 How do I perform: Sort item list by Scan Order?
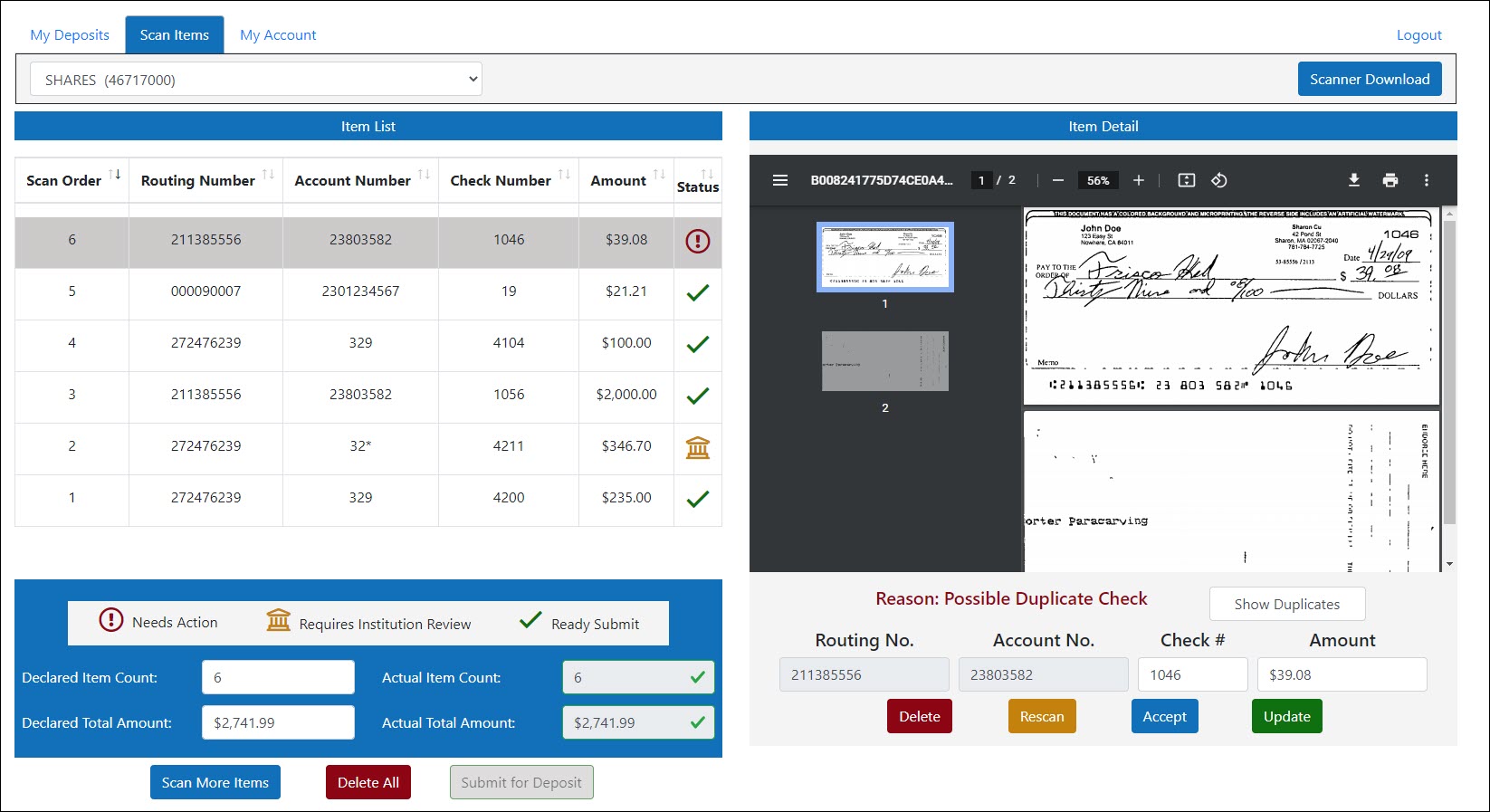(x=115, y=175)
